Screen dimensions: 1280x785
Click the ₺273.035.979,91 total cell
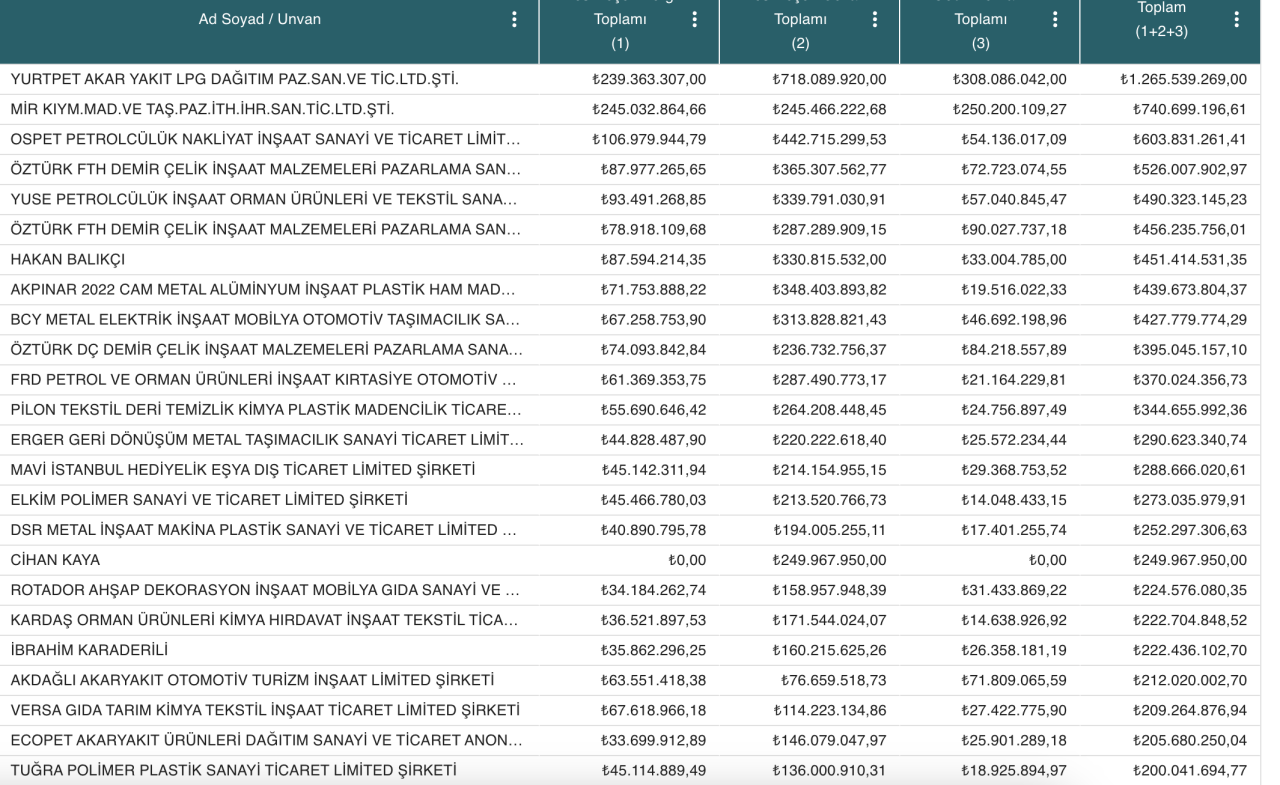click(x=1190, y=499)
